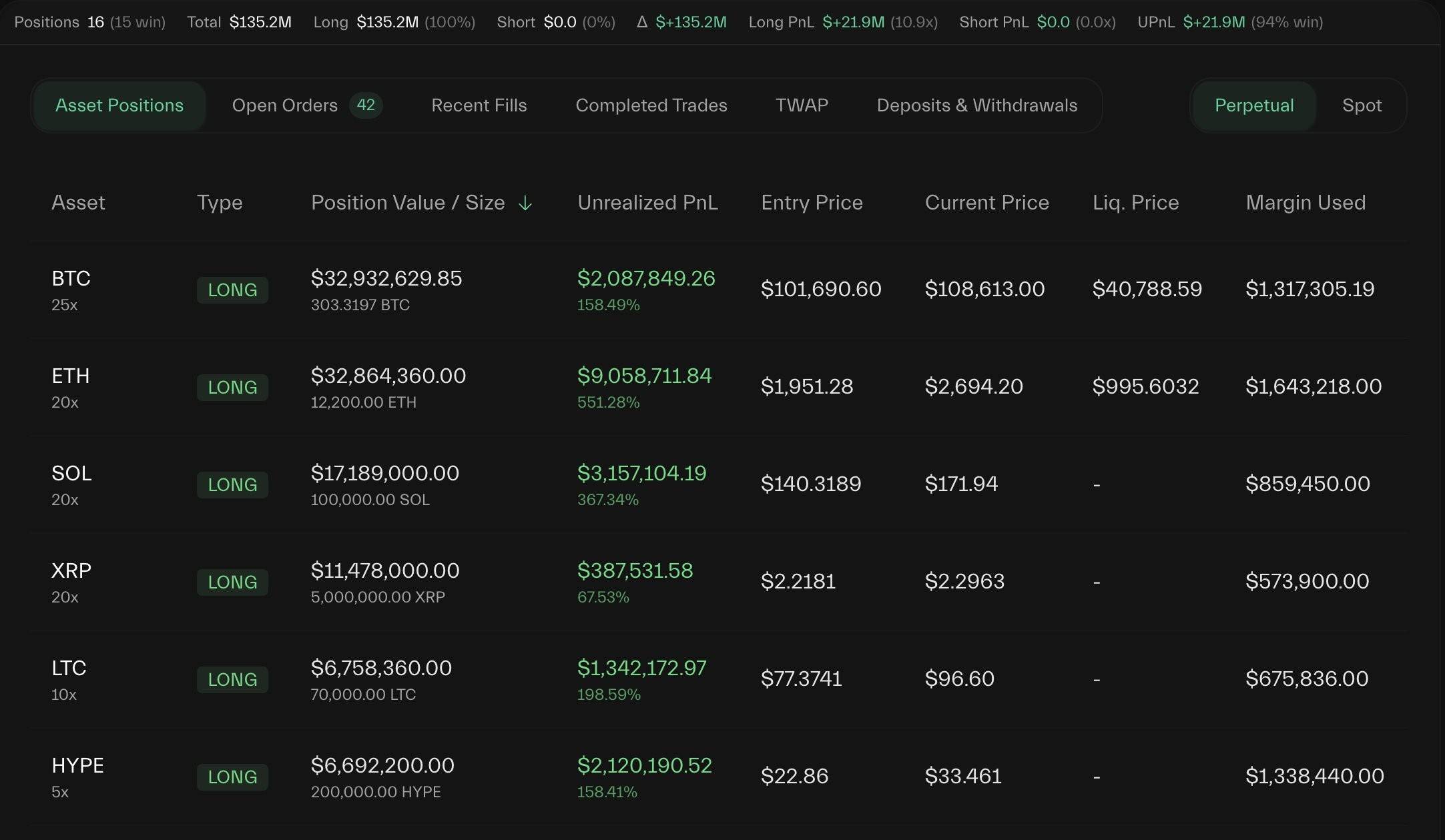This screenshot has height=840, width=1445.
Task: Click the LONG badge in the HYPE row
Action: (x=232, y=777)
